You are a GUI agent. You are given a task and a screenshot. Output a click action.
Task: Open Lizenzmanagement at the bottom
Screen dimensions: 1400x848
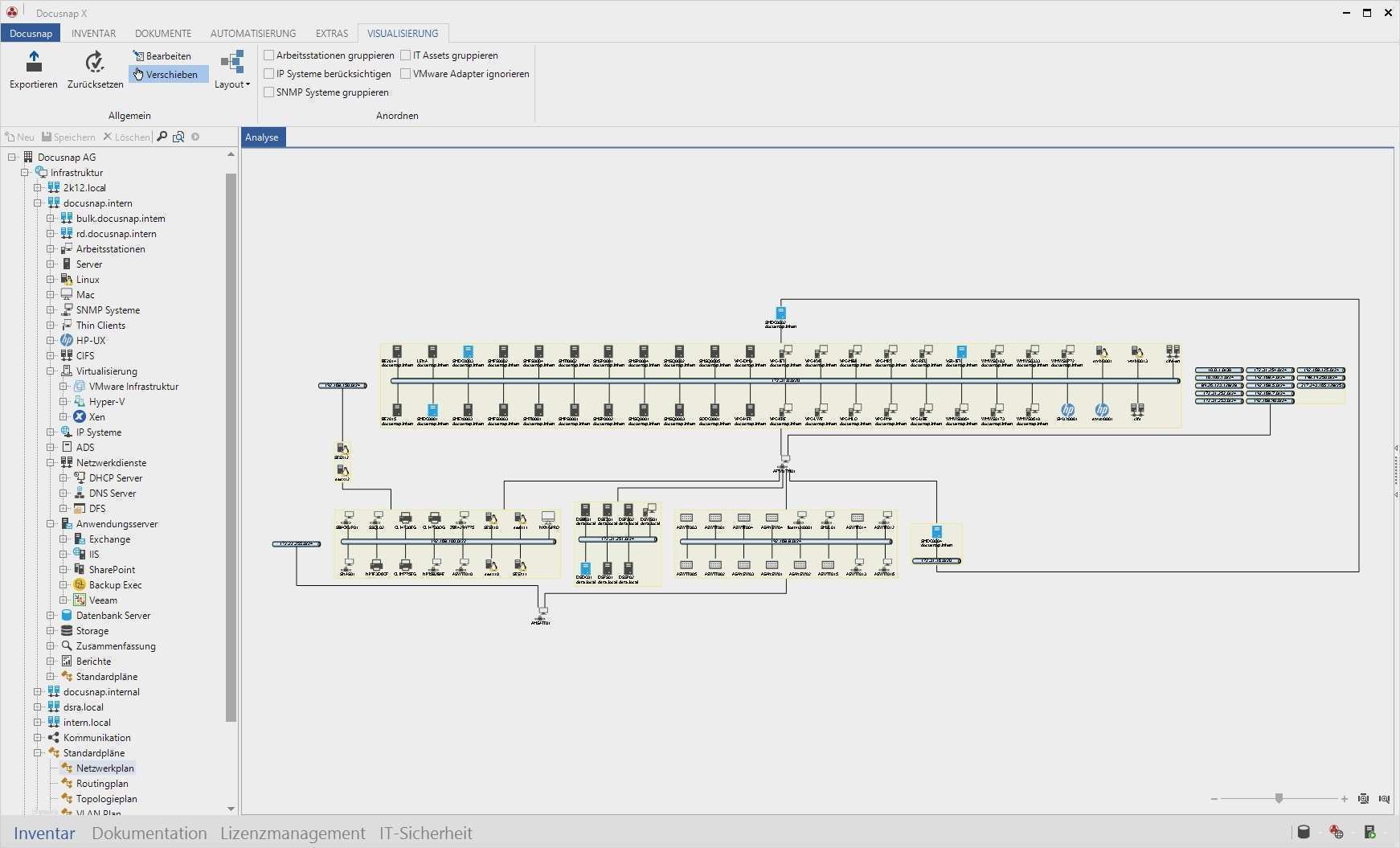pos(292,834)
